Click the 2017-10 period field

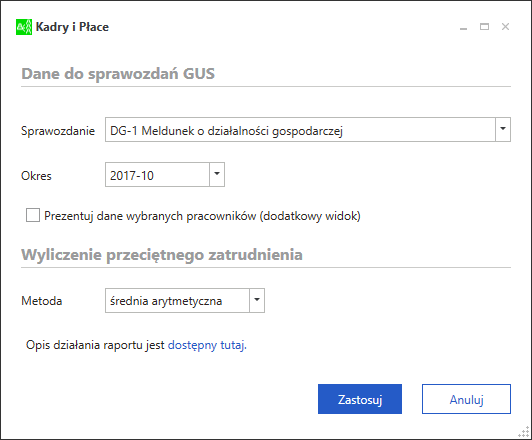click(x=157, y=175)
